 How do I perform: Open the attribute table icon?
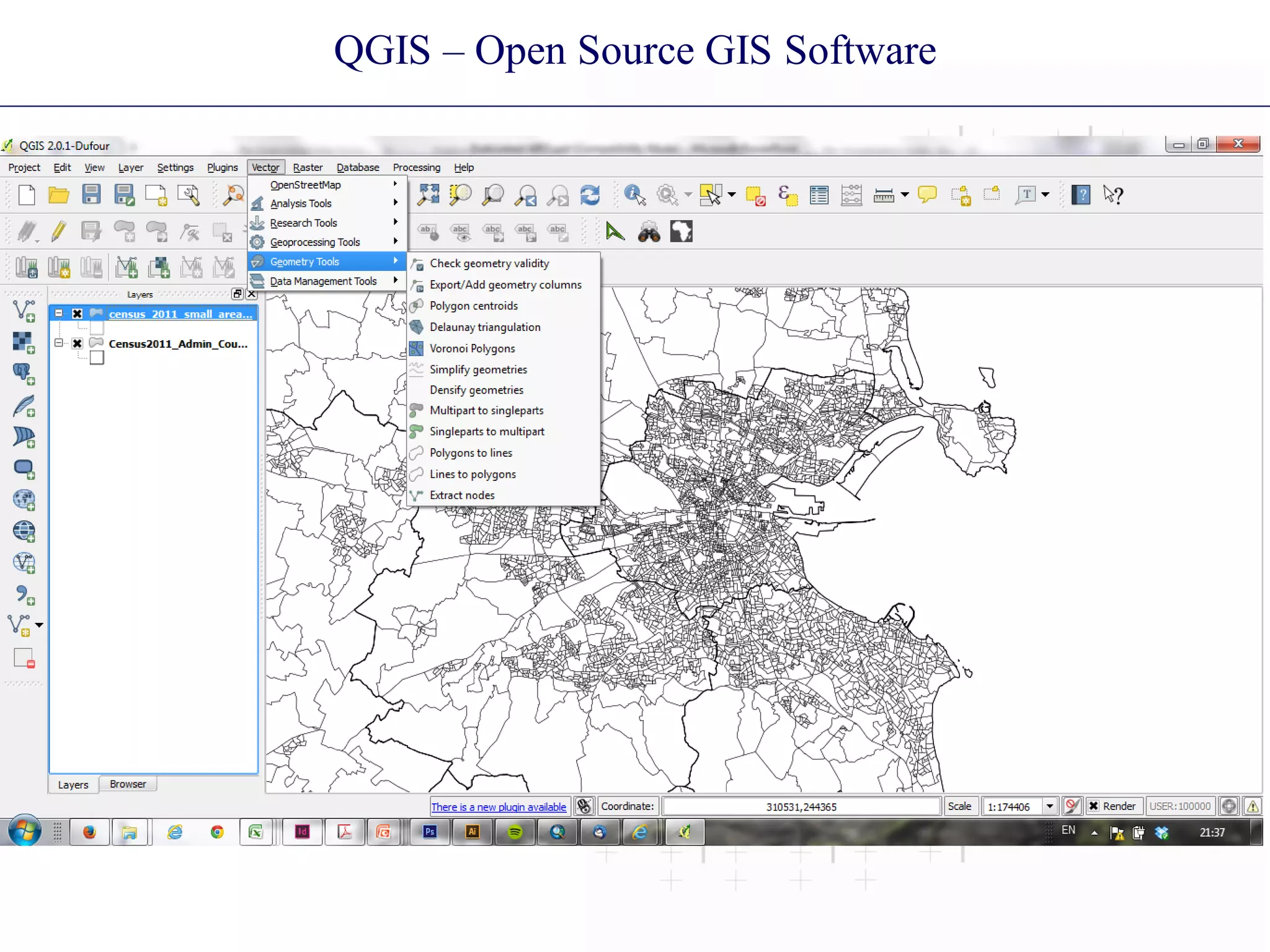point(819,195)
